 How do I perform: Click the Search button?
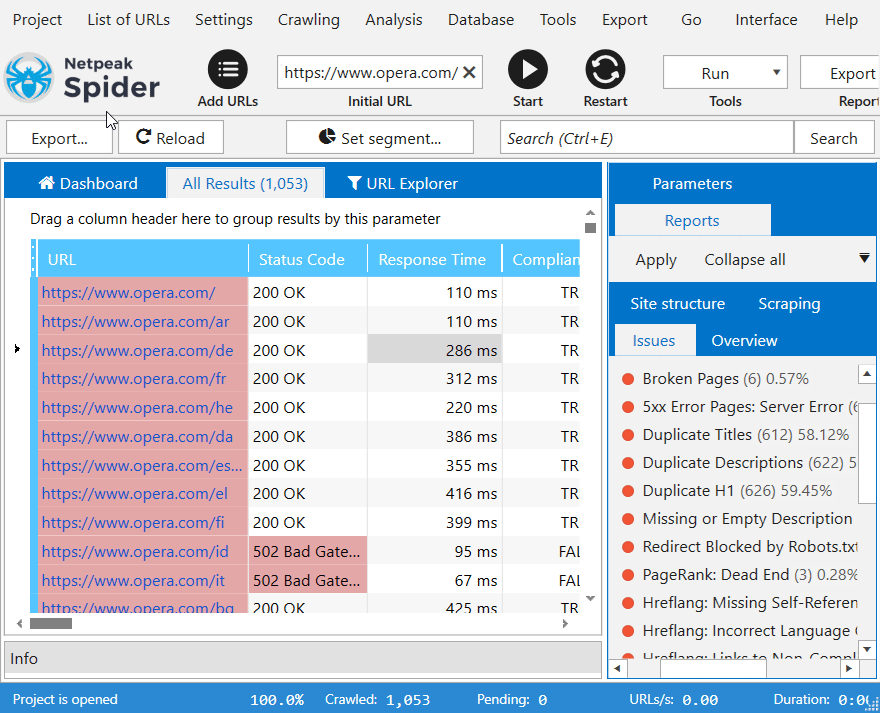point(833,138)
